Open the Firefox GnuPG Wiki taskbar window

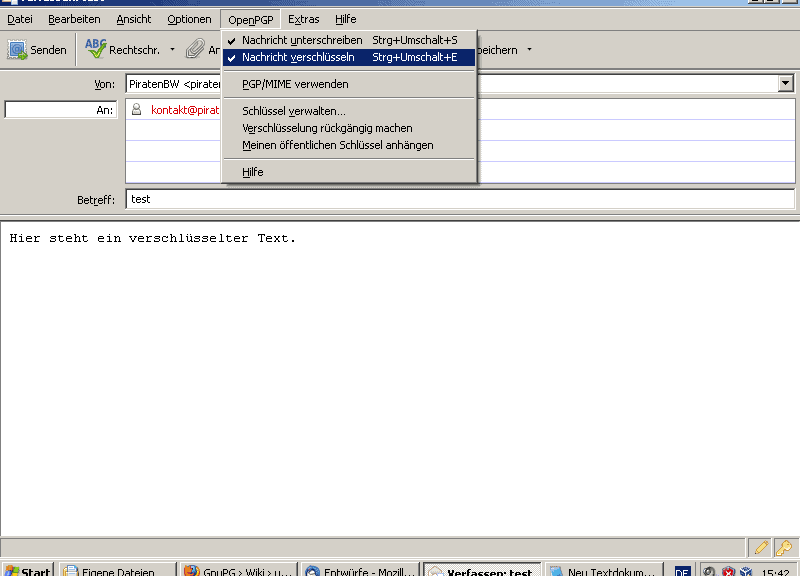(238, 570)
